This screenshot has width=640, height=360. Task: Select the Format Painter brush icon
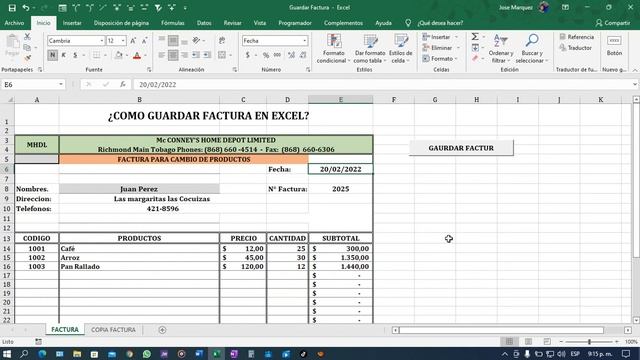point(27,58)
